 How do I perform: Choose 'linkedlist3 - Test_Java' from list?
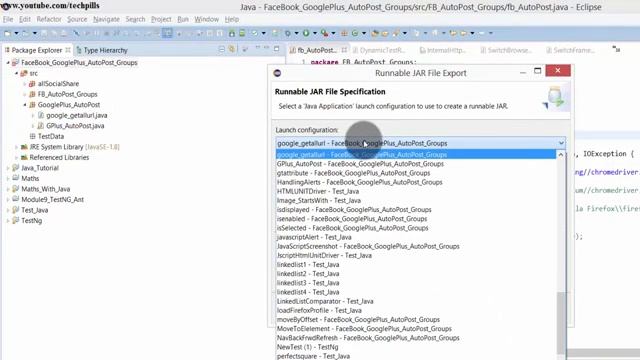[416, 283]
